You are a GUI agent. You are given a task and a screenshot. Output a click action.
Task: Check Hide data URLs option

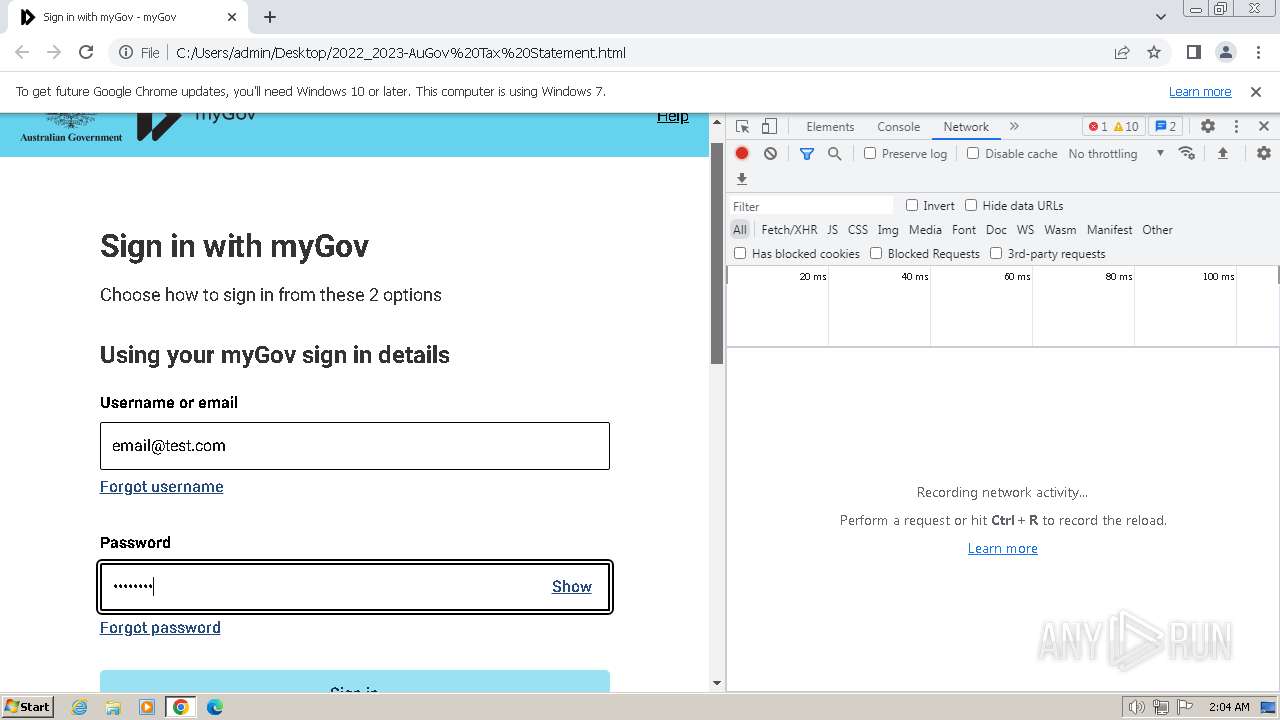click(971, 205)
